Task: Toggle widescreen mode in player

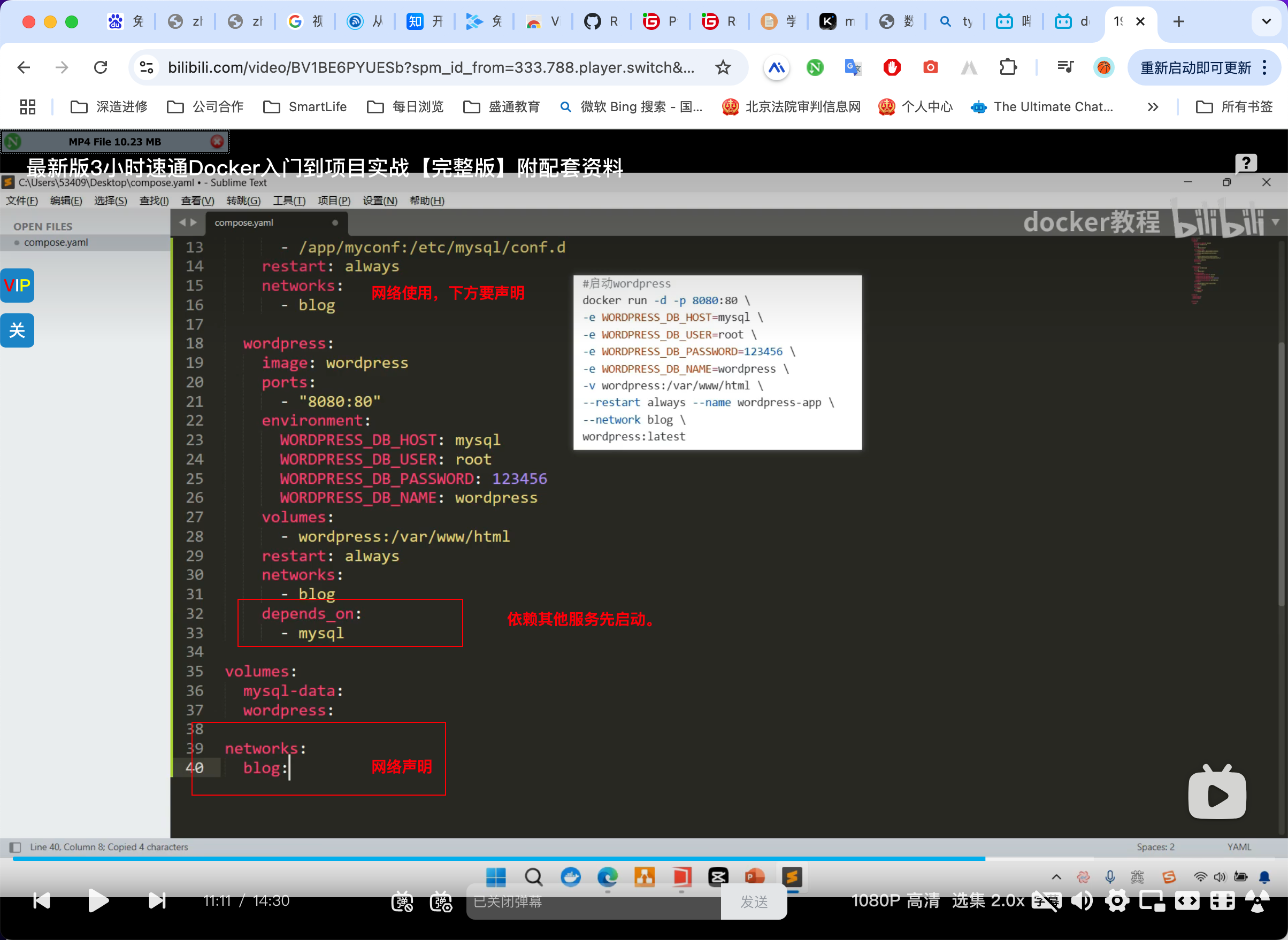Action: (1187, 901)
